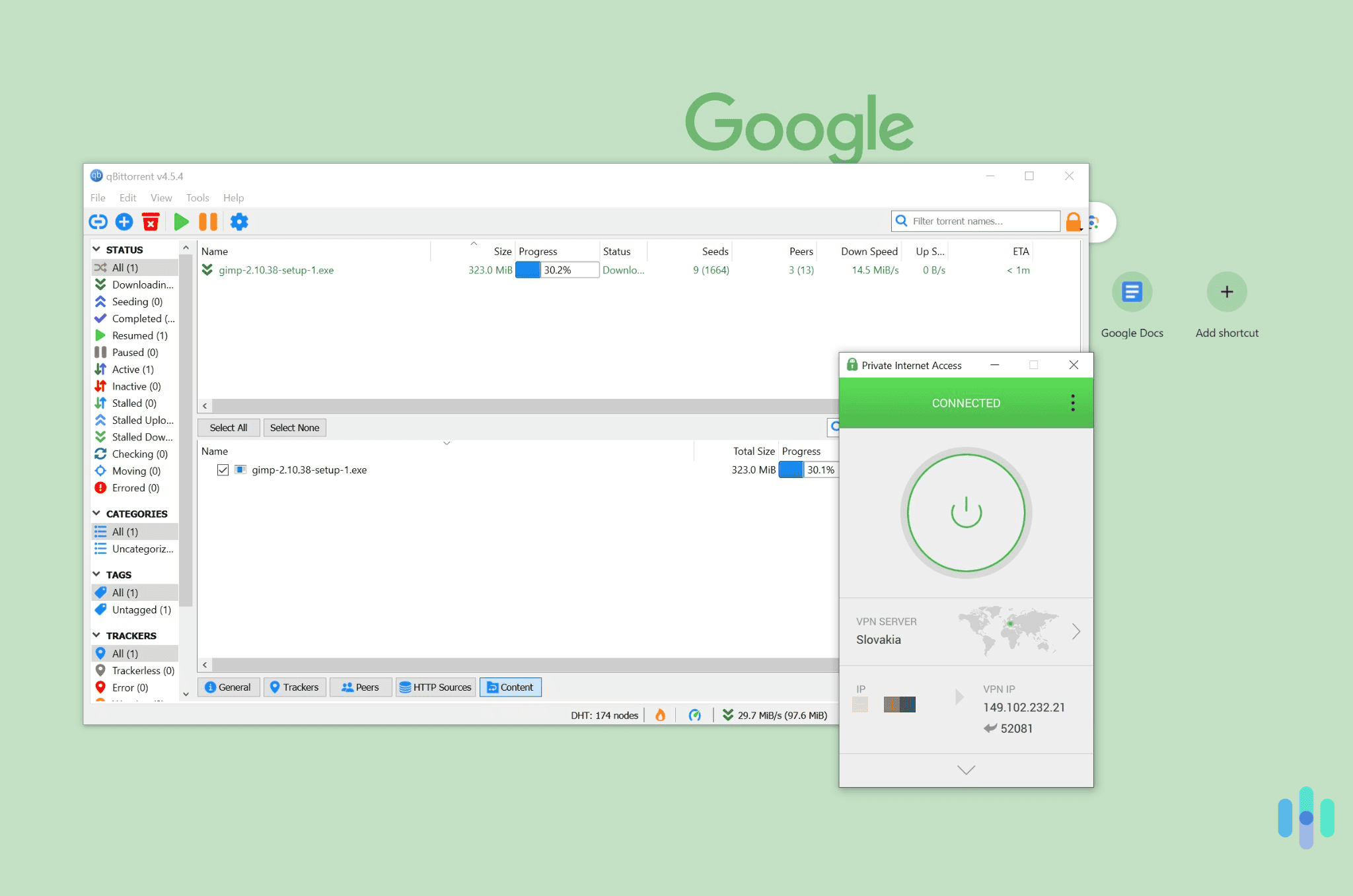Image resolution: width=1353 pixels, height=896 pixels.
Task: Delete the selected torrent (trash icon)
Action: pos(151,221)
